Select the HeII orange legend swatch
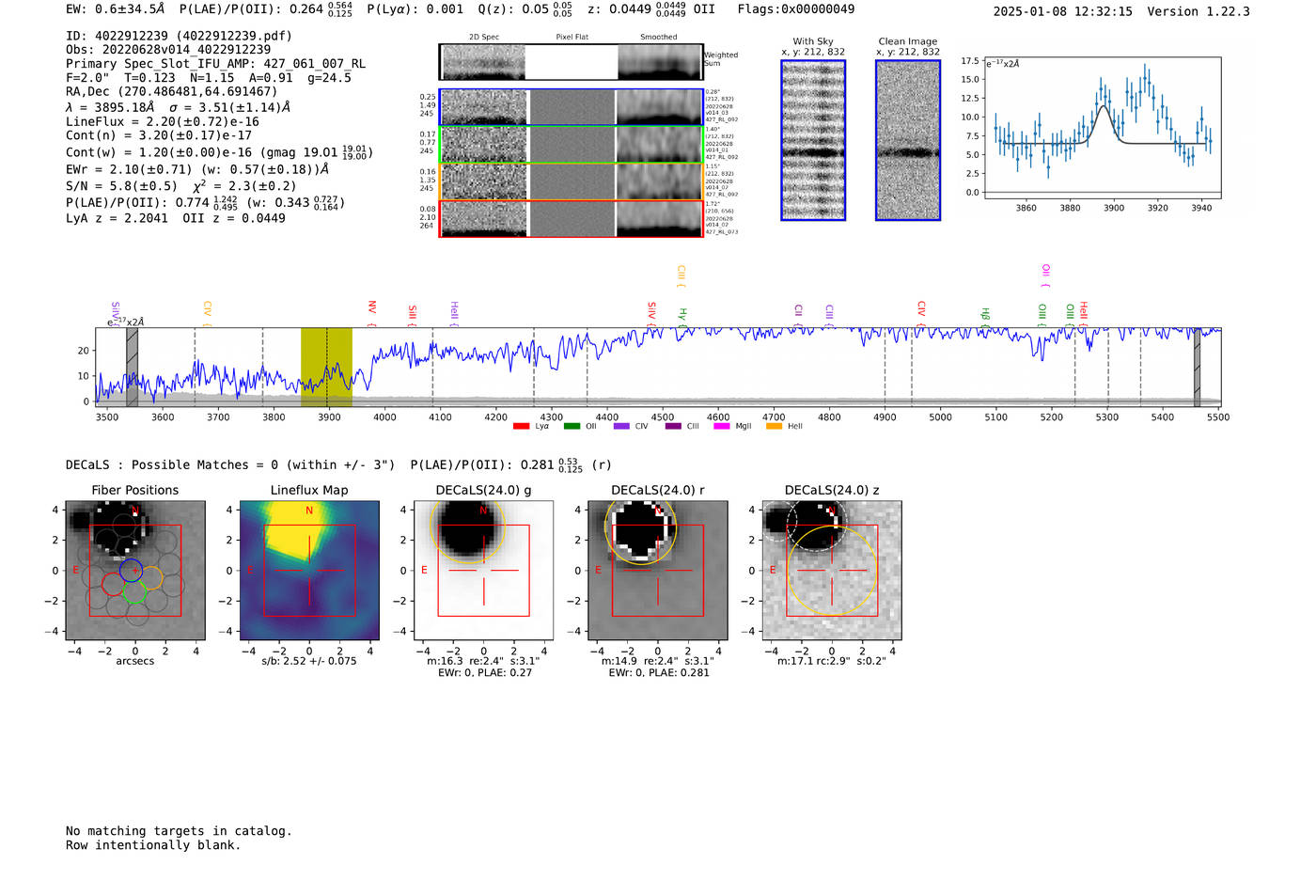1316x896 pixels. pos(775,426)
